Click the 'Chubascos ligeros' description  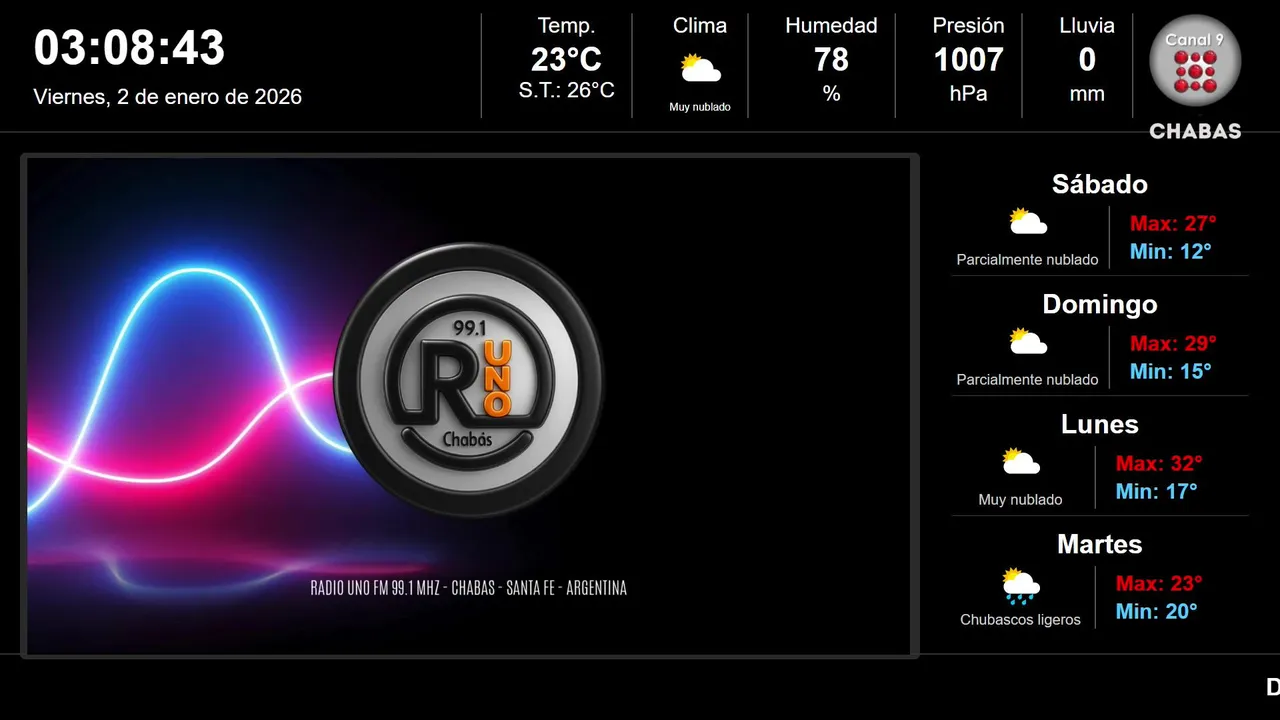point(1020,620)
